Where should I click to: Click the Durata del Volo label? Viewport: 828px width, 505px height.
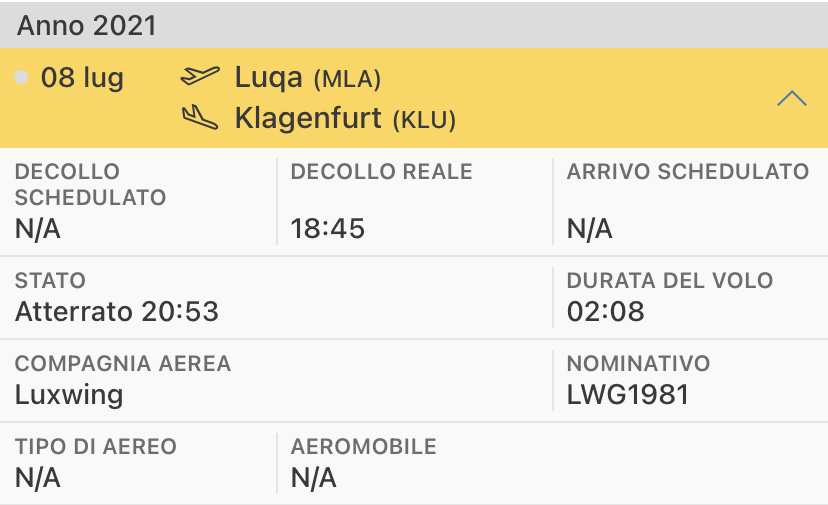(x=670, y=281)
